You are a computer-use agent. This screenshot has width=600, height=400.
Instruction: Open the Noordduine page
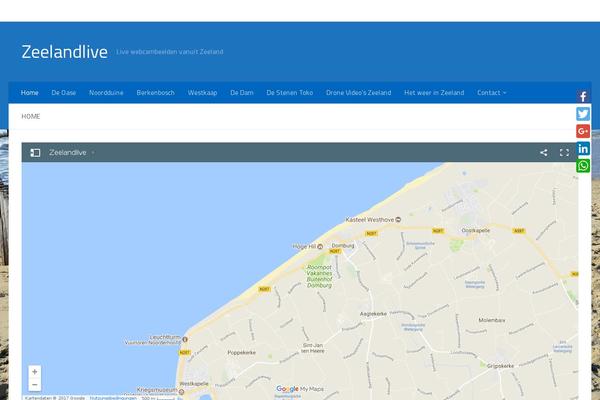(x=106, y=93)
